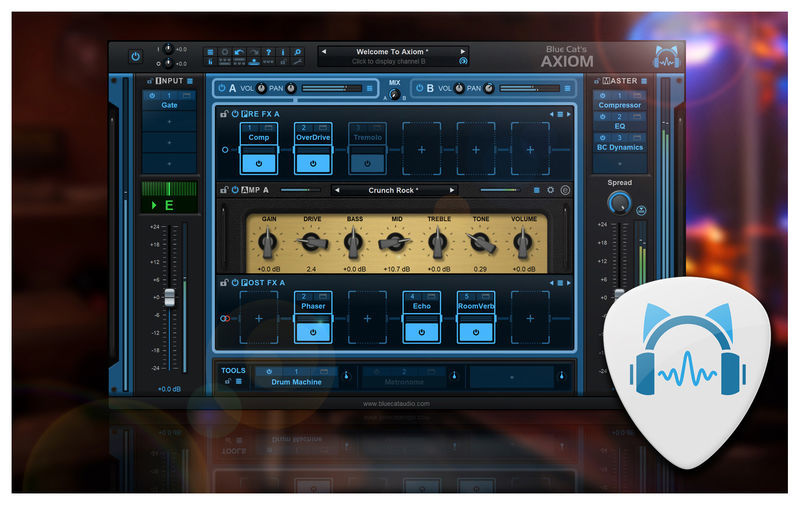Screen dimensions: 800x506
Task: Open the INPUT section menu icon
Action: click(x=190, y=81)
